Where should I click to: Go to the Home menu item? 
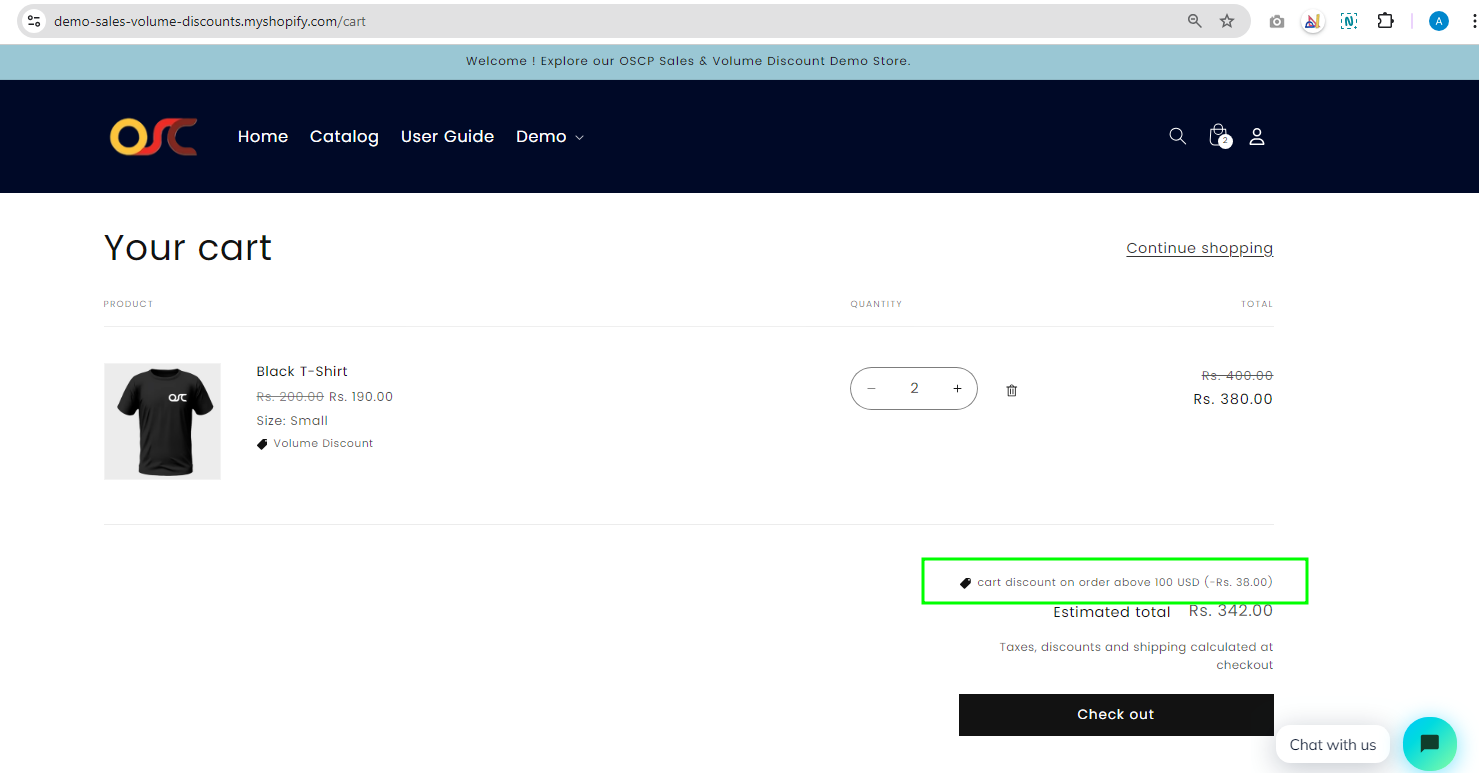[x=263, y=137]
